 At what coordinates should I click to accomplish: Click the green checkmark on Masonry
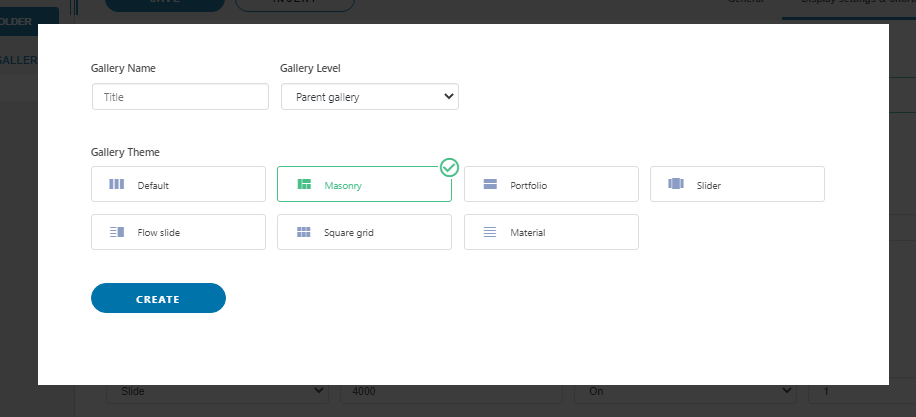(x=449, y=168)
